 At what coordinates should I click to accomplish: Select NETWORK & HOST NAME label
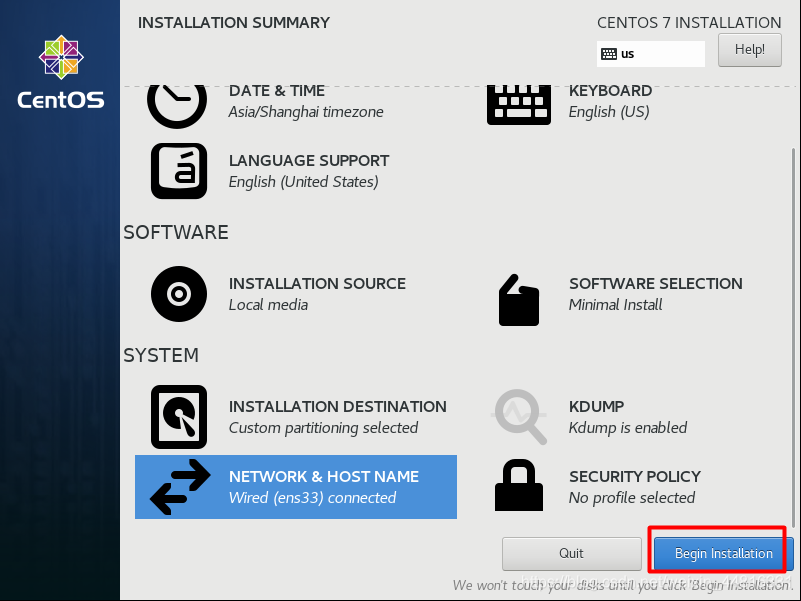(x=324, y=476)
